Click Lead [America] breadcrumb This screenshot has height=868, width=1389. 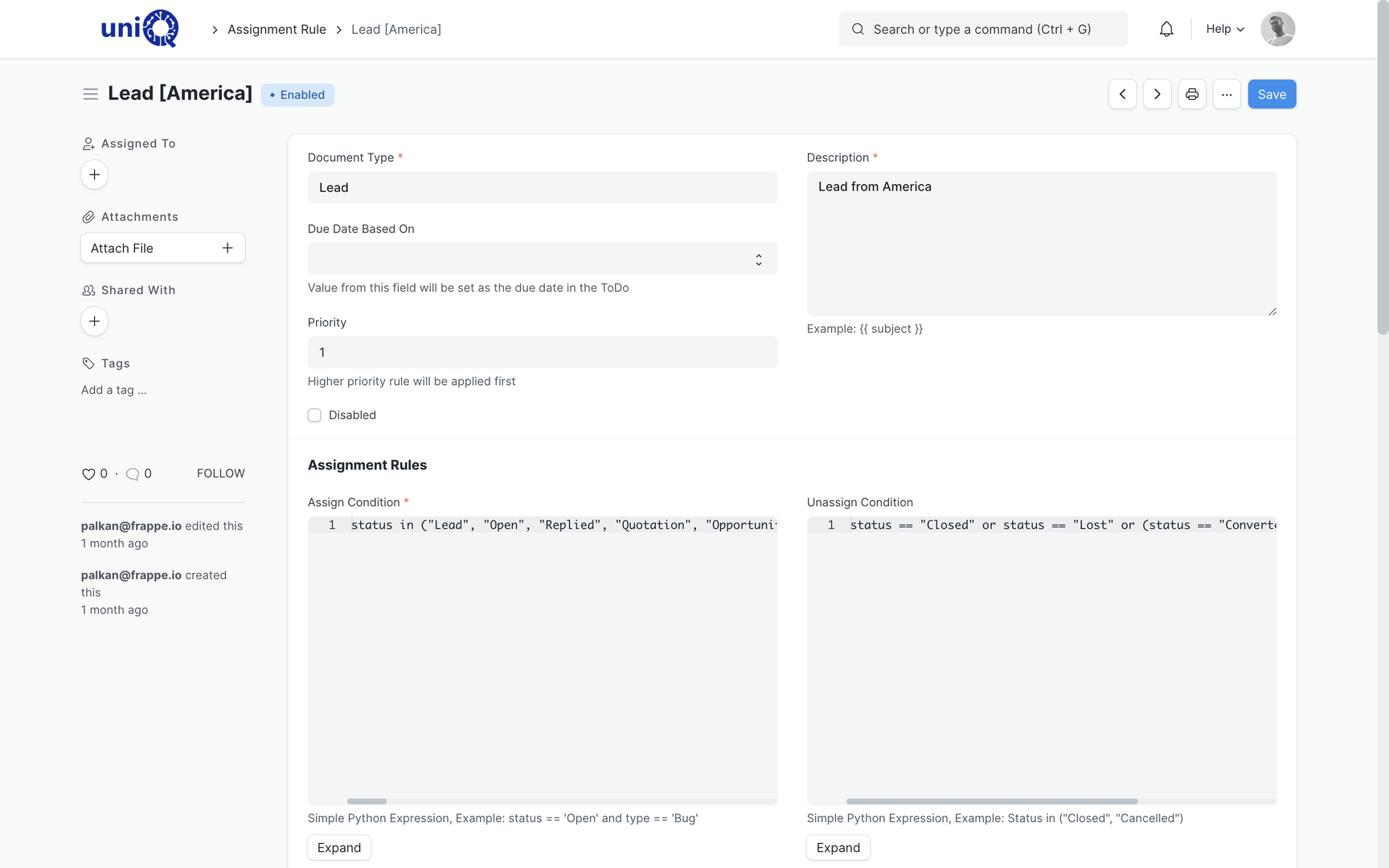pos(396,29)
